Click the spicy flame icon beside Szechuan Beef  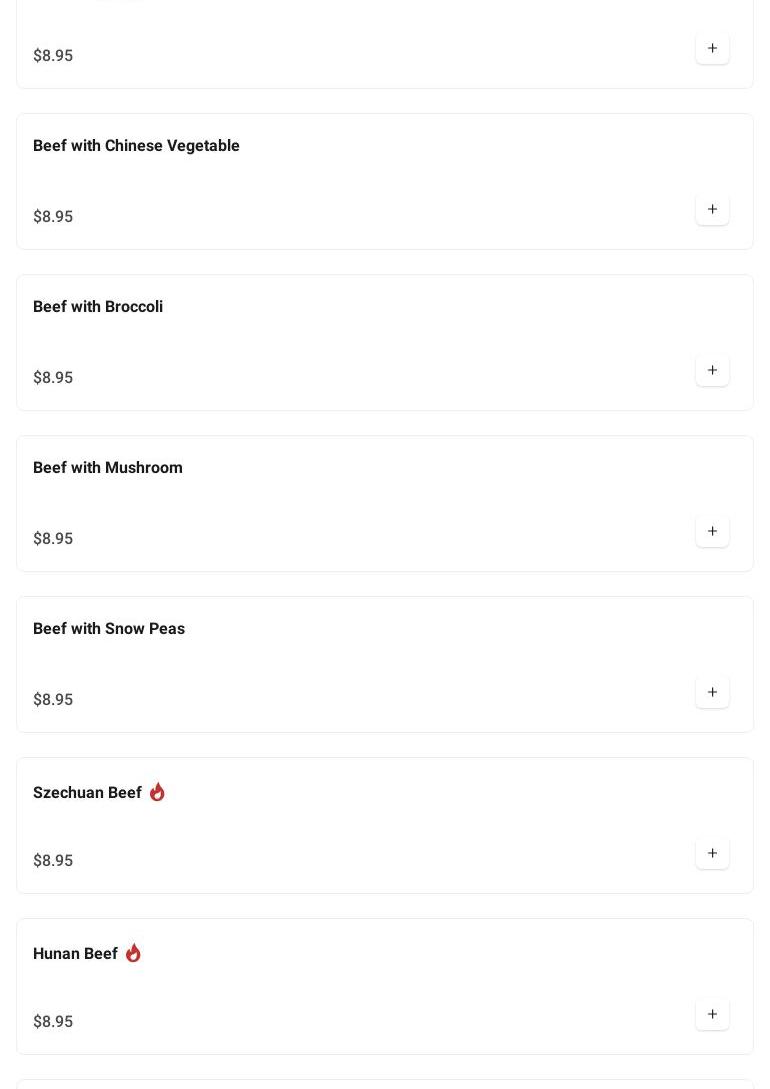pyautogui.click(x=157, y=792)
